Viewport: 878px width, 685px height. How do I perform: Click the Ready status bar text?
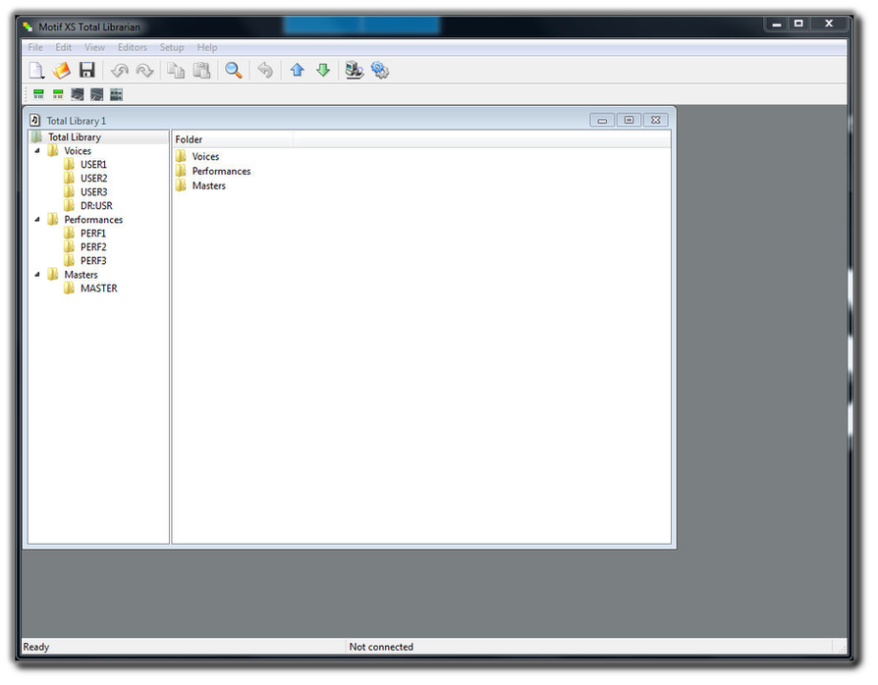tap(36, 647)
